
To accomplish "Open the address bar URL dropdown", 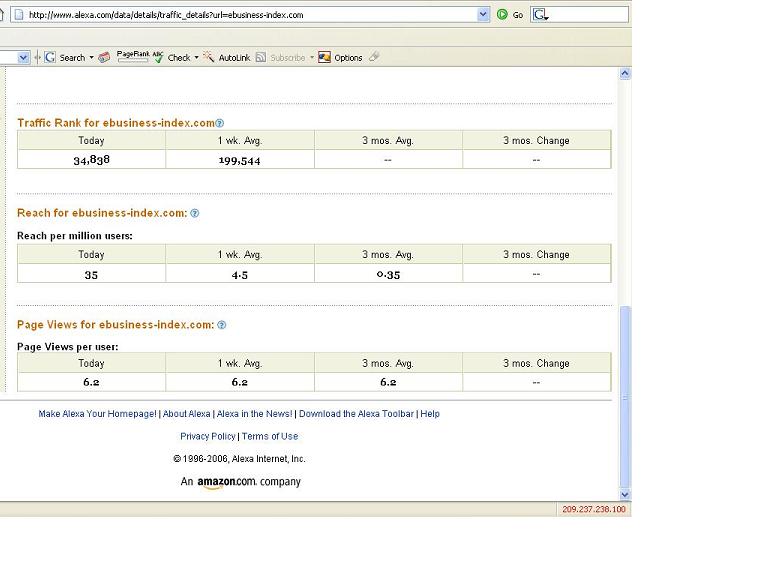I will point(483,15).
